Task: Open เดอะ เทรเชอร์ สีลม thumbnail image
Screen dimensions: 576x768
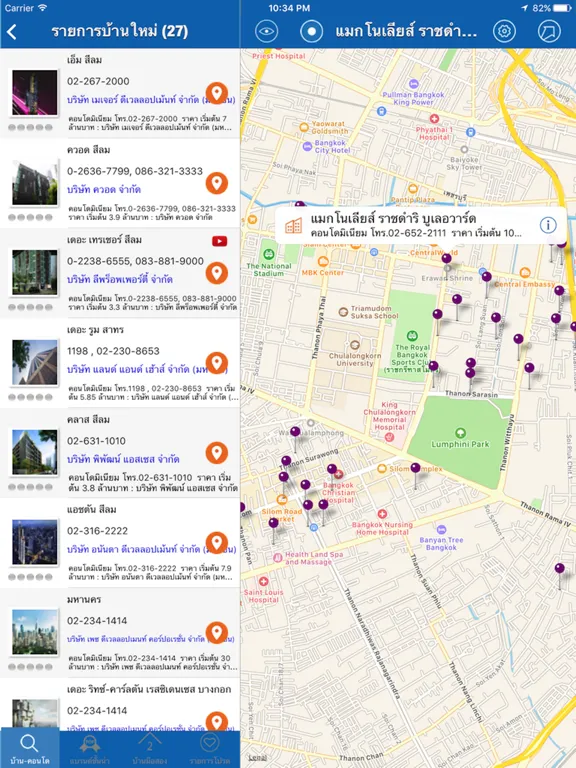Action: pyautogui.click(x=35, y=273)
